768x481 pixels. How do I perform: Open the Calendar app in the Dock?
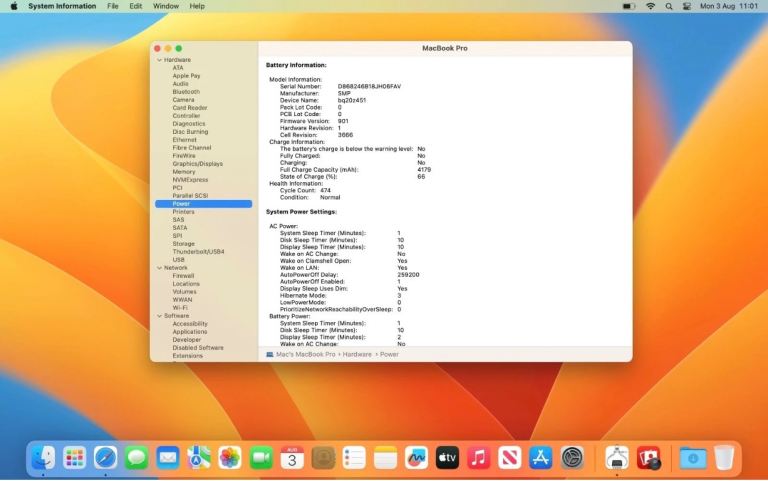click(x=292, y=458)
